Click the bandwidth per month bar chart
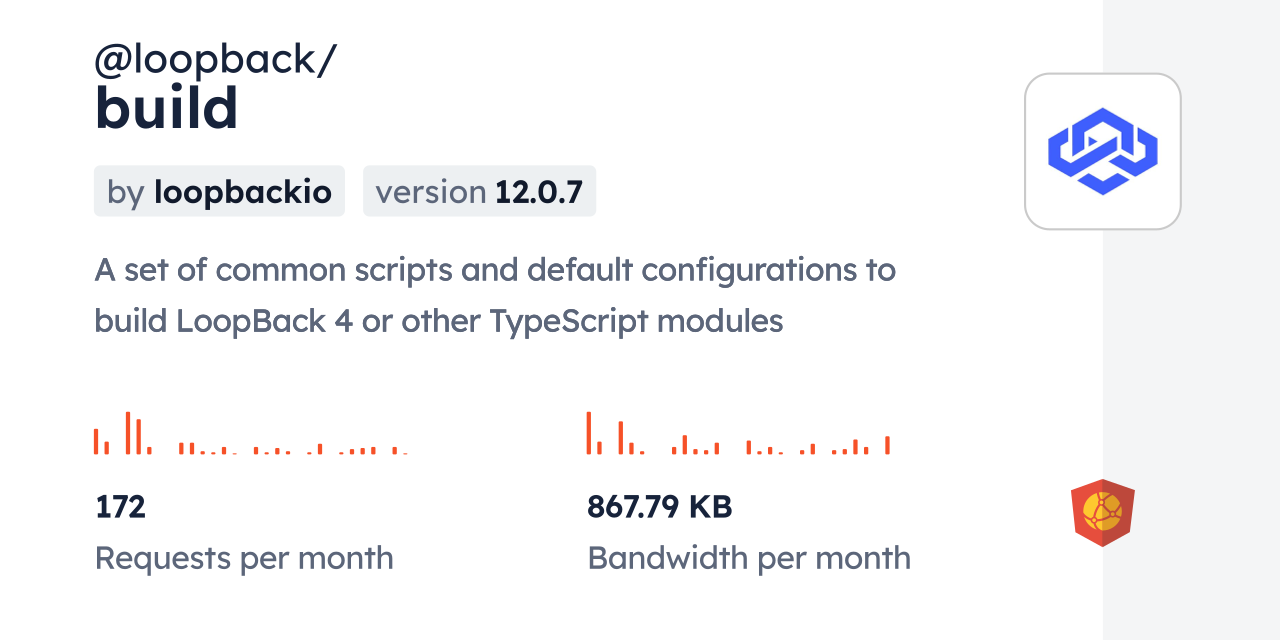Image resolution: width=1280 pixels, height=640 pixels. click(x=738, y=434)
